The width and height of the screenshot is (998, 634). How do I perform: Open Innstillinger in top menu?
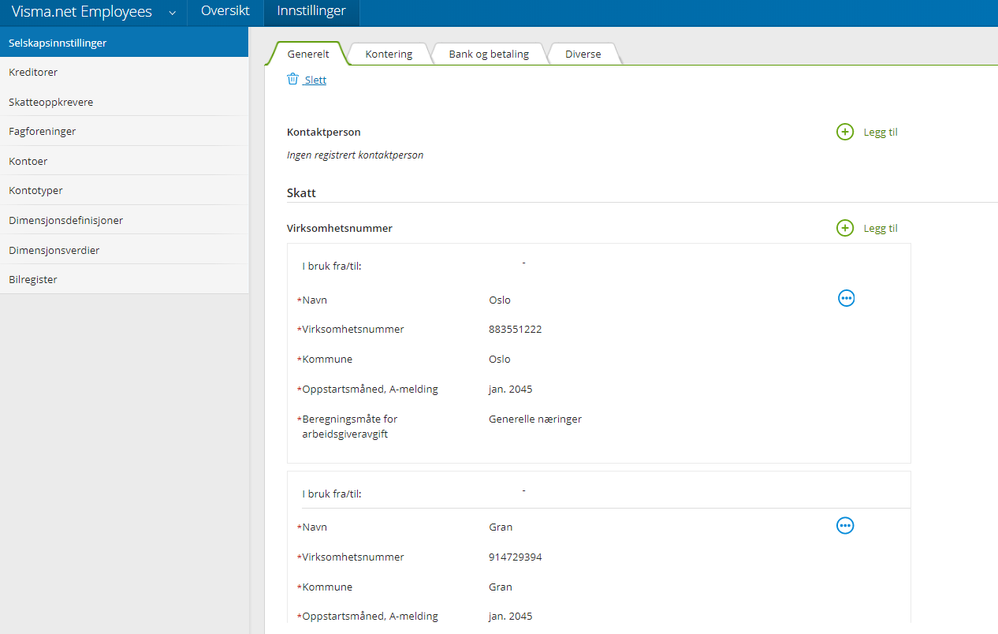coord(313,12)
